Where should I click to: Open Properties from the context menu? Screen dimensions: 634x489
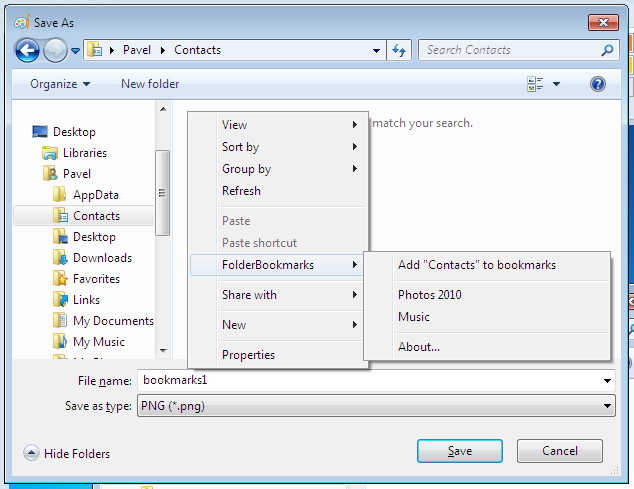248,355
